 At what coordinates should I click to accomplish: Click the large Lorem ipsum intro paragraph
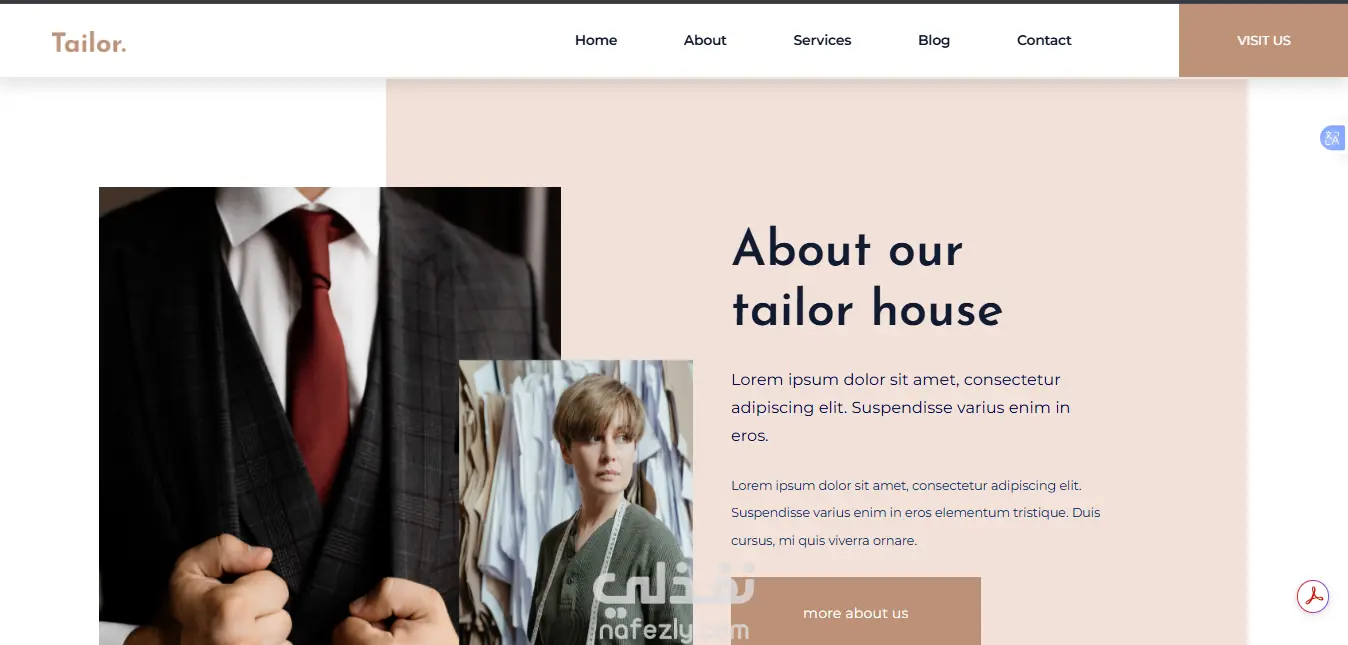900,407
